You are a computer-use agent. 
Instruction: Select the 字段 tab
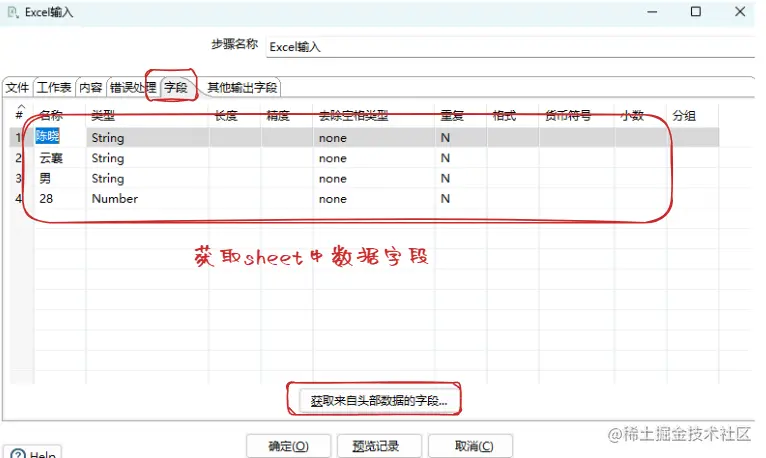click(176, 87)
